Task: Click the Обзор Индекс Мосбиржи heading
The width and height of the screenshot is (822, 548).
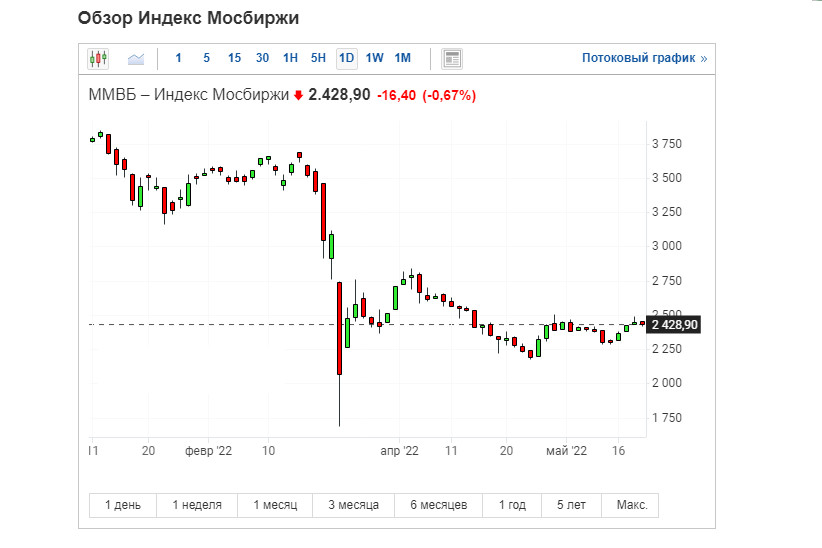Action: coord(188,18)
